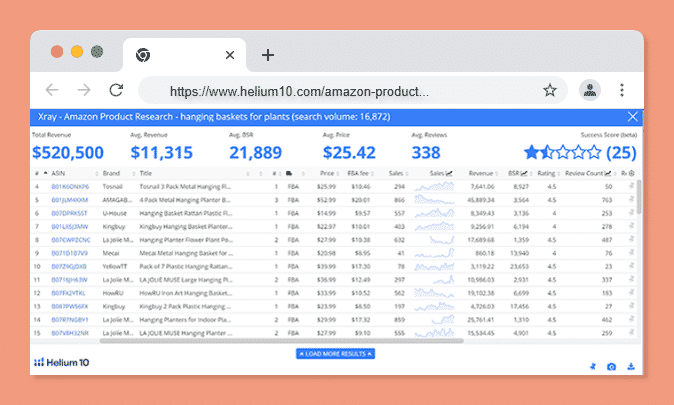The height and width of the screenshot is (405, 674).
Task: Open the browser three-dot menu
Action: [x=622, y=90]
